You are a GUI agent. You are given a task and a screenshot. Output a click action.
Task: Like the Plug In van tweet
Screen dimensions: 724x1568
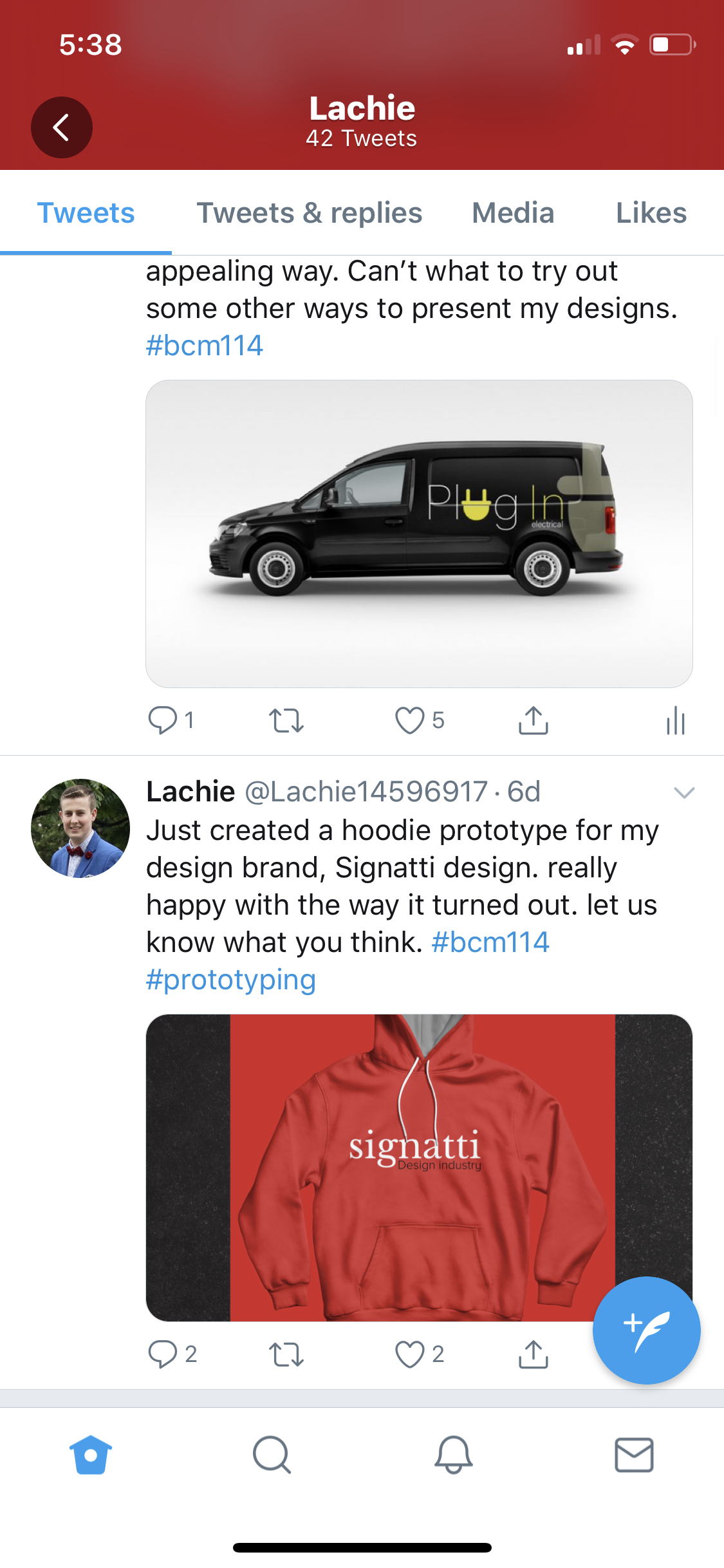pos(410,720)
